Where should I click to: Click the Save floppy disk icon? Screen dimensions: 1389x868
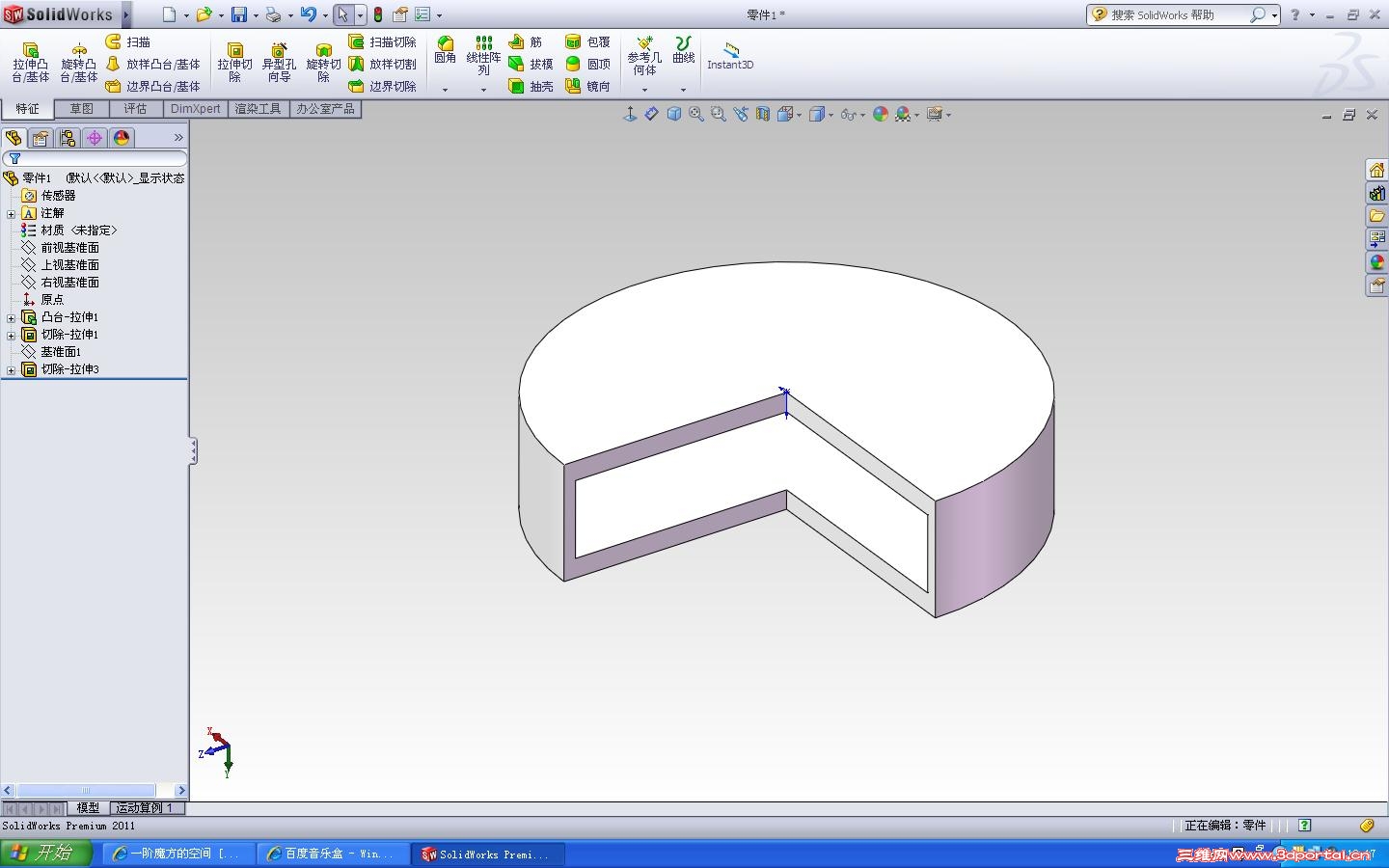coord(238,14)
